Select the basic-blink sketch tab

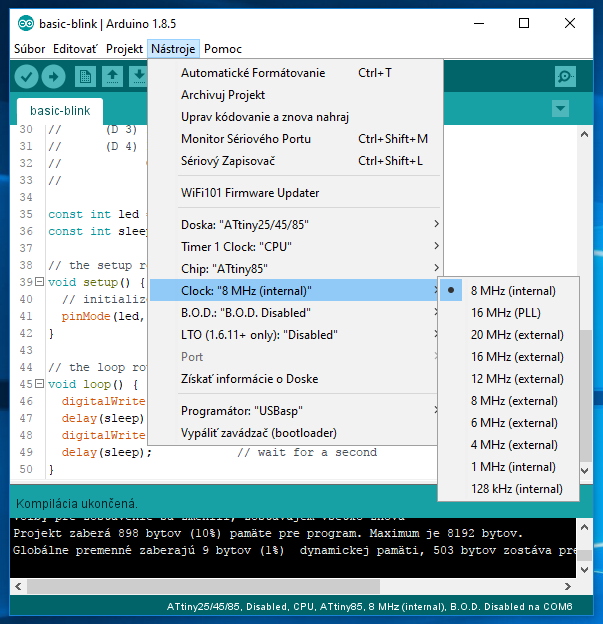[x=60, y=111]
